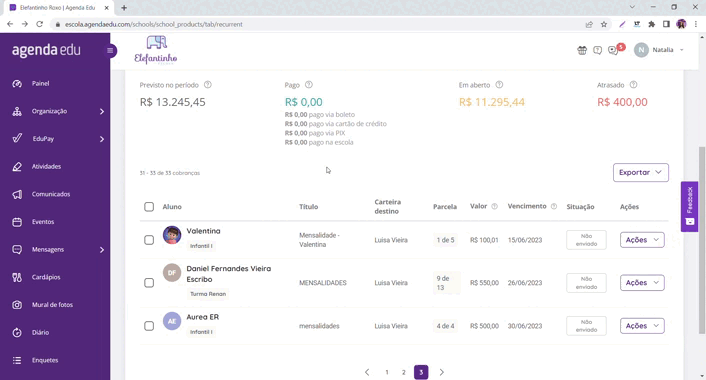
Task: Click the page vertical scrollbar
Action: click(x=701, y=240)
